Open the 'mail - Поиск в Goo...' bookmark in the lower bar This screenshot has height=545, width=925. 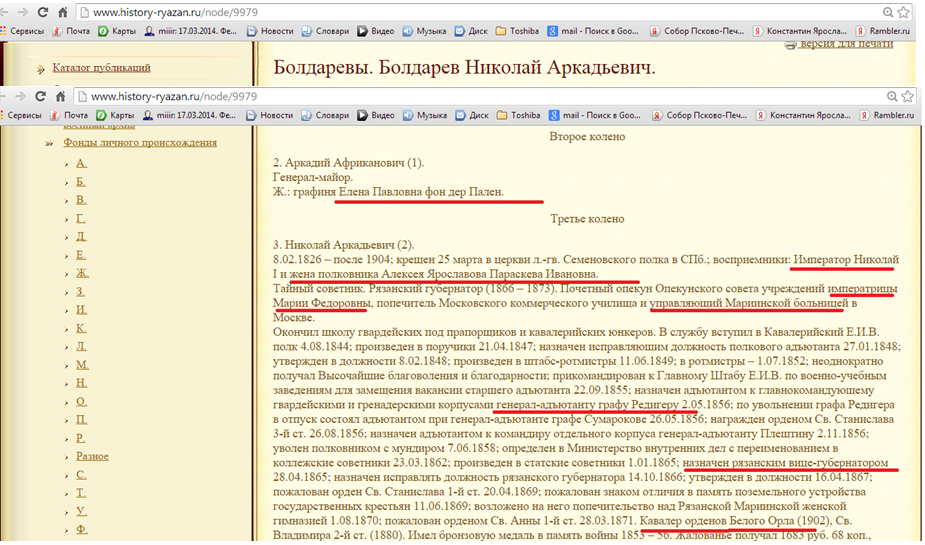point(595,115)
